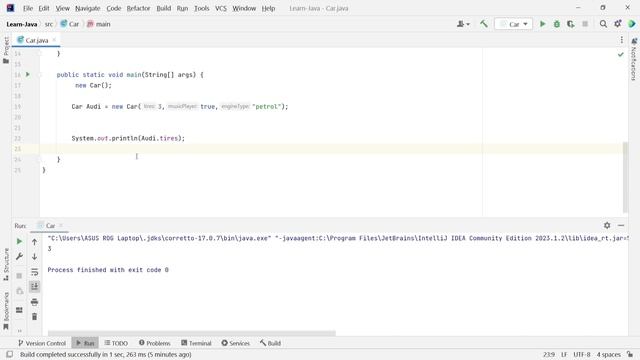Open the Terminal tool window
Screen dimensions: 640x360
click(x=196, y=343)
